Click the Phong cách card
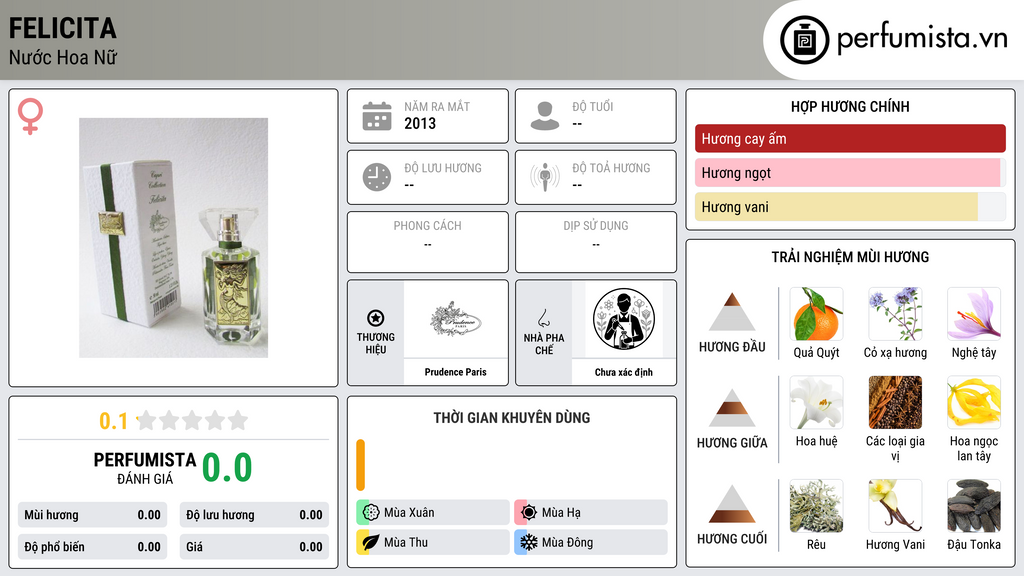The height and width of the screenshot is (576, 1024). point(428,242)
